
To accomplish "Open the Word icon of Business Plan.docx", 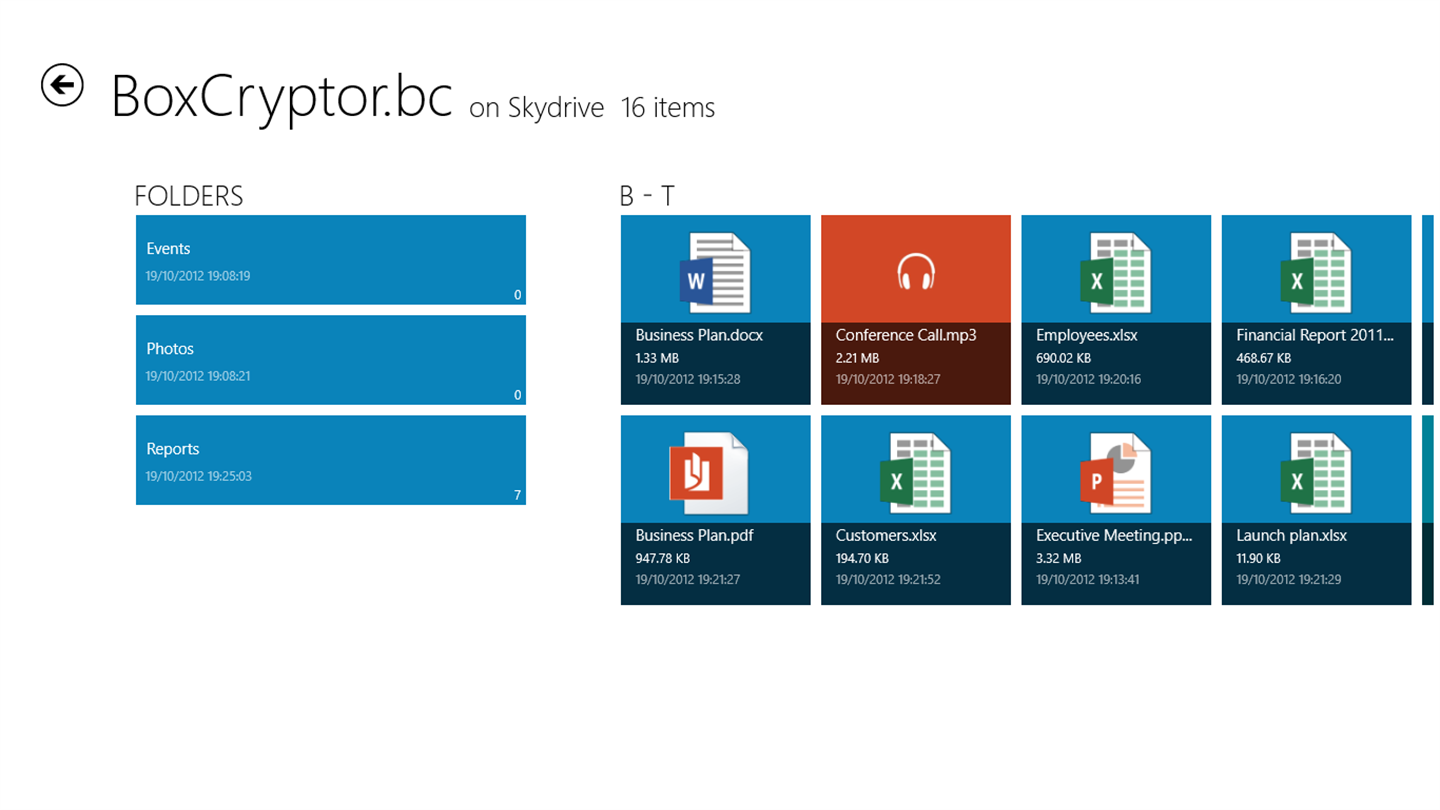I will (x=715, y=273).
